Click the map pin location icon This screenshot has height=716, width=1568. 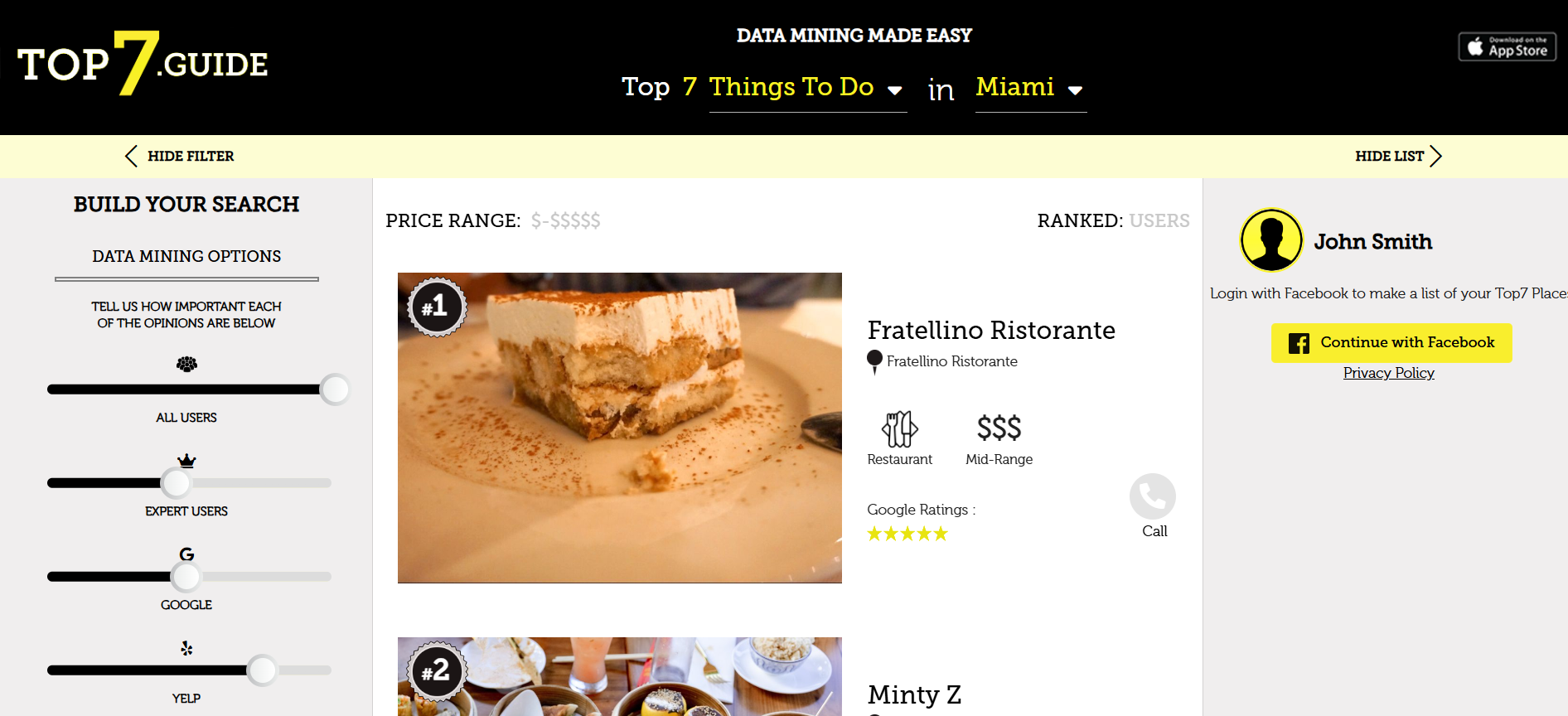(x=874, y=361)
